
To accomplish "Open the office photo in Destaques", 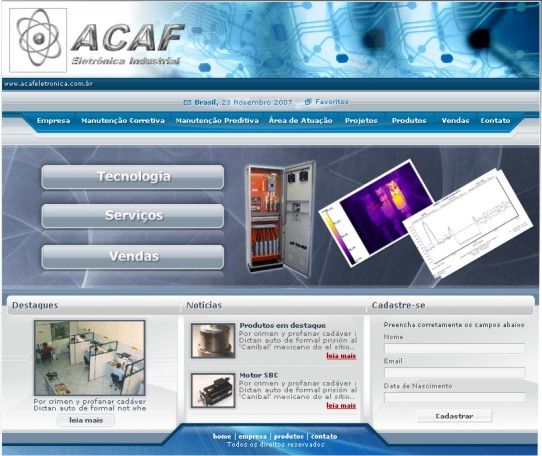I will tap(90, 358).
